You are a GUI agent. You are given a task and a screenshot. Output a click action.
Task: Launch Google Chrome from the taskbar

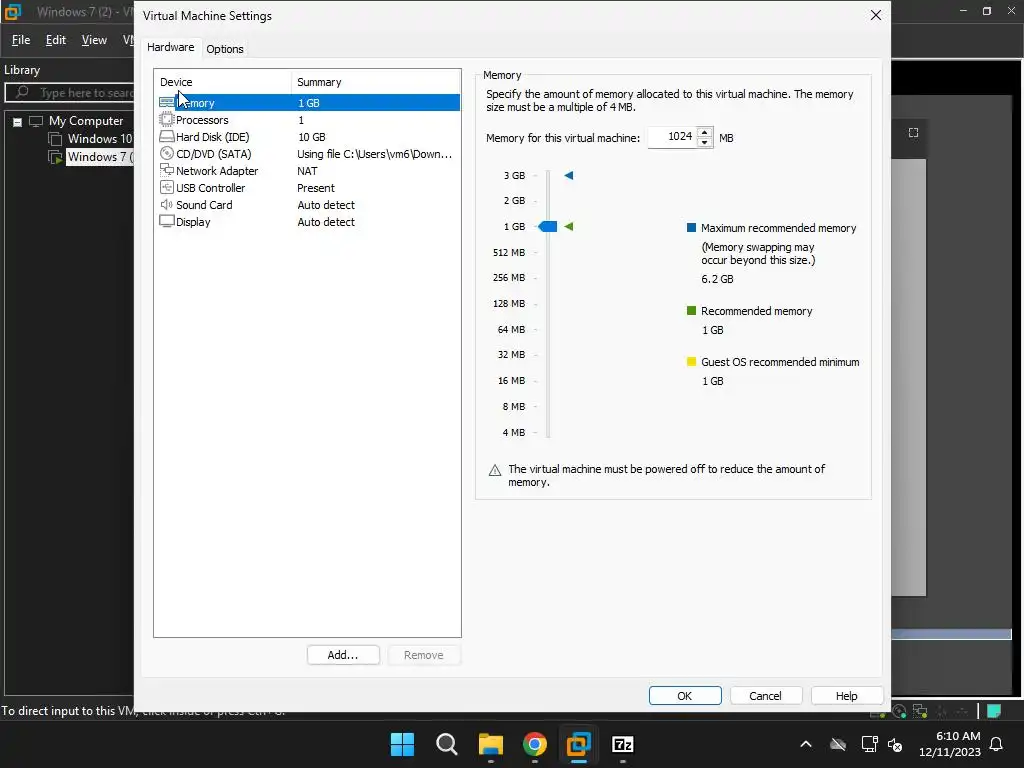[x=535, y=744]
